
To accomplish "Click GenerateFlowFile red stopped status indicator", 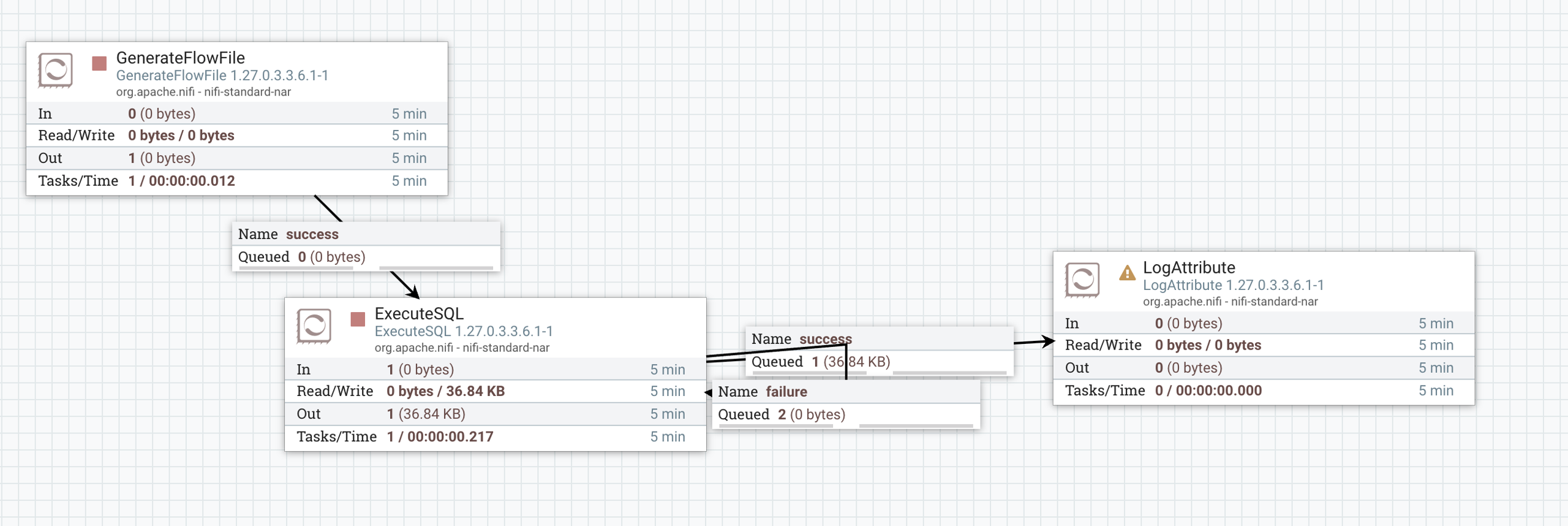I will pos(99,63).
